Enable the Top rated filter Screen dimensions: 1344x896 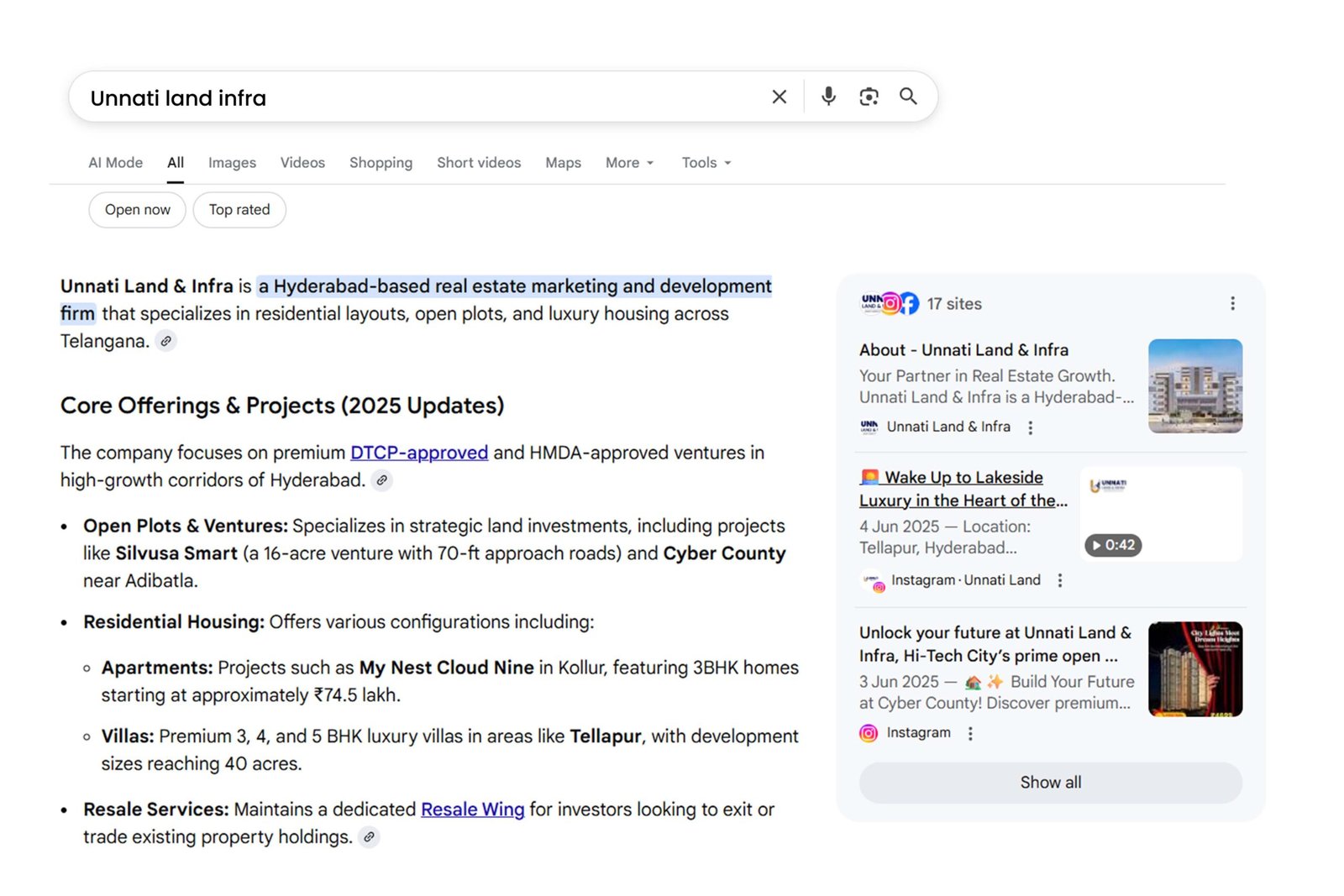[239, 209]
